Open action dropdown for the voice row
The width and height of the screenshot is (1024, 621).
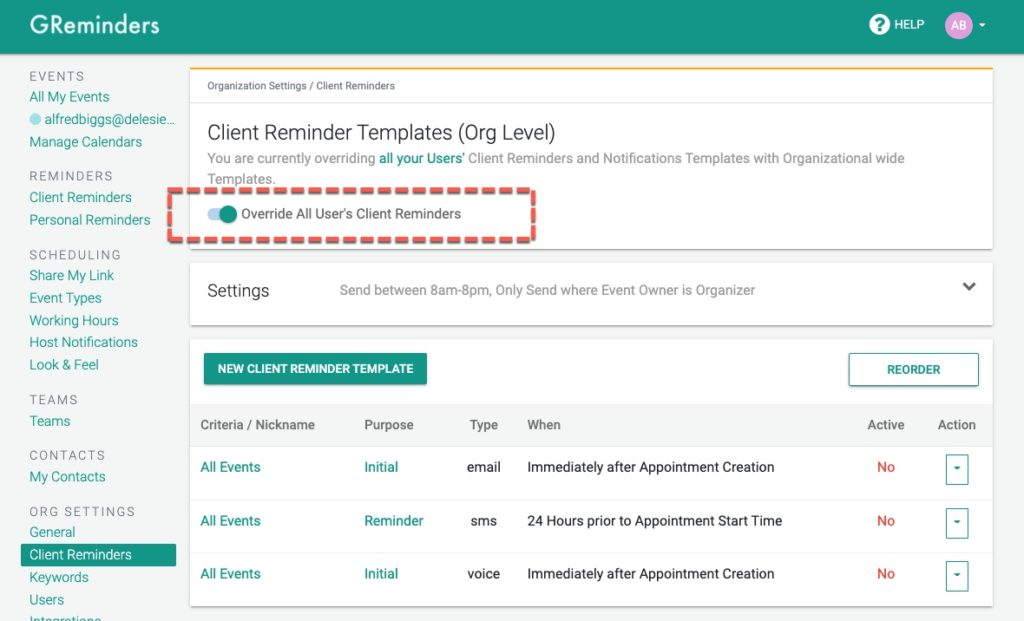click(957, 575)
